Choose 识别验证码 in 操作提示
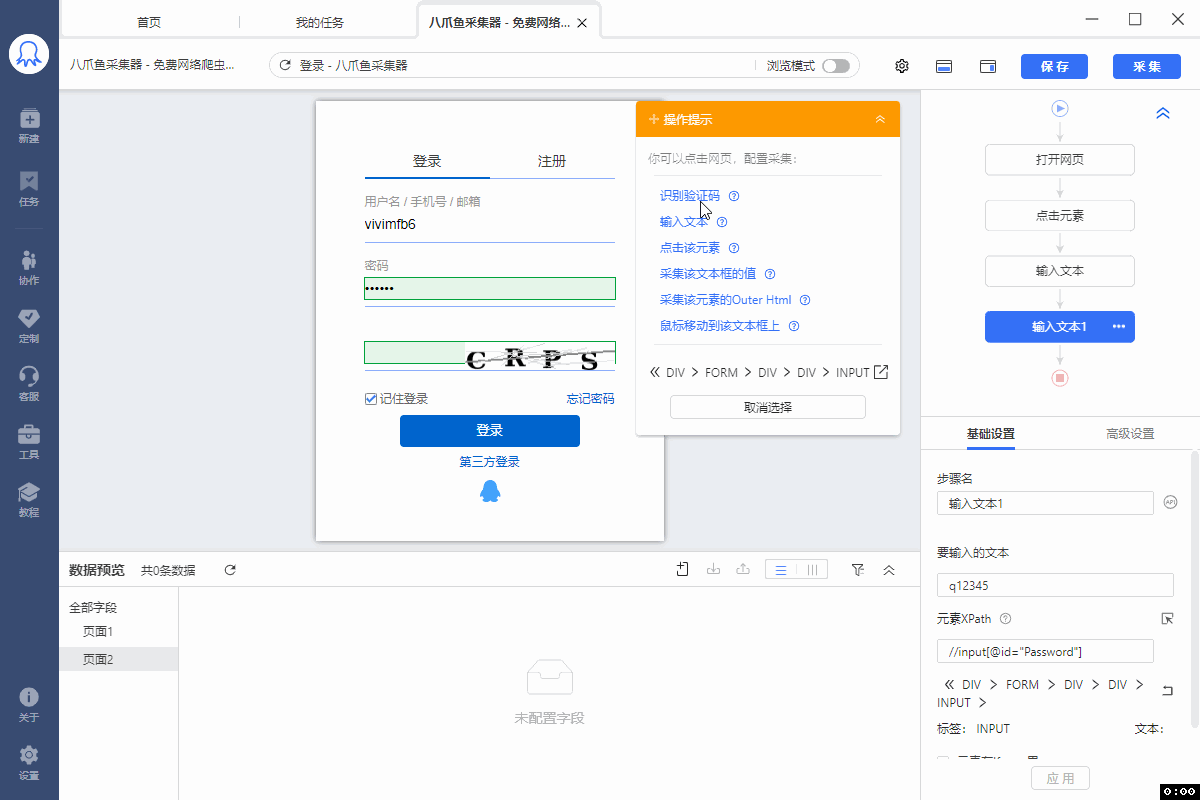The width and height of the screenshot is (1200, 800). point(690,196)
